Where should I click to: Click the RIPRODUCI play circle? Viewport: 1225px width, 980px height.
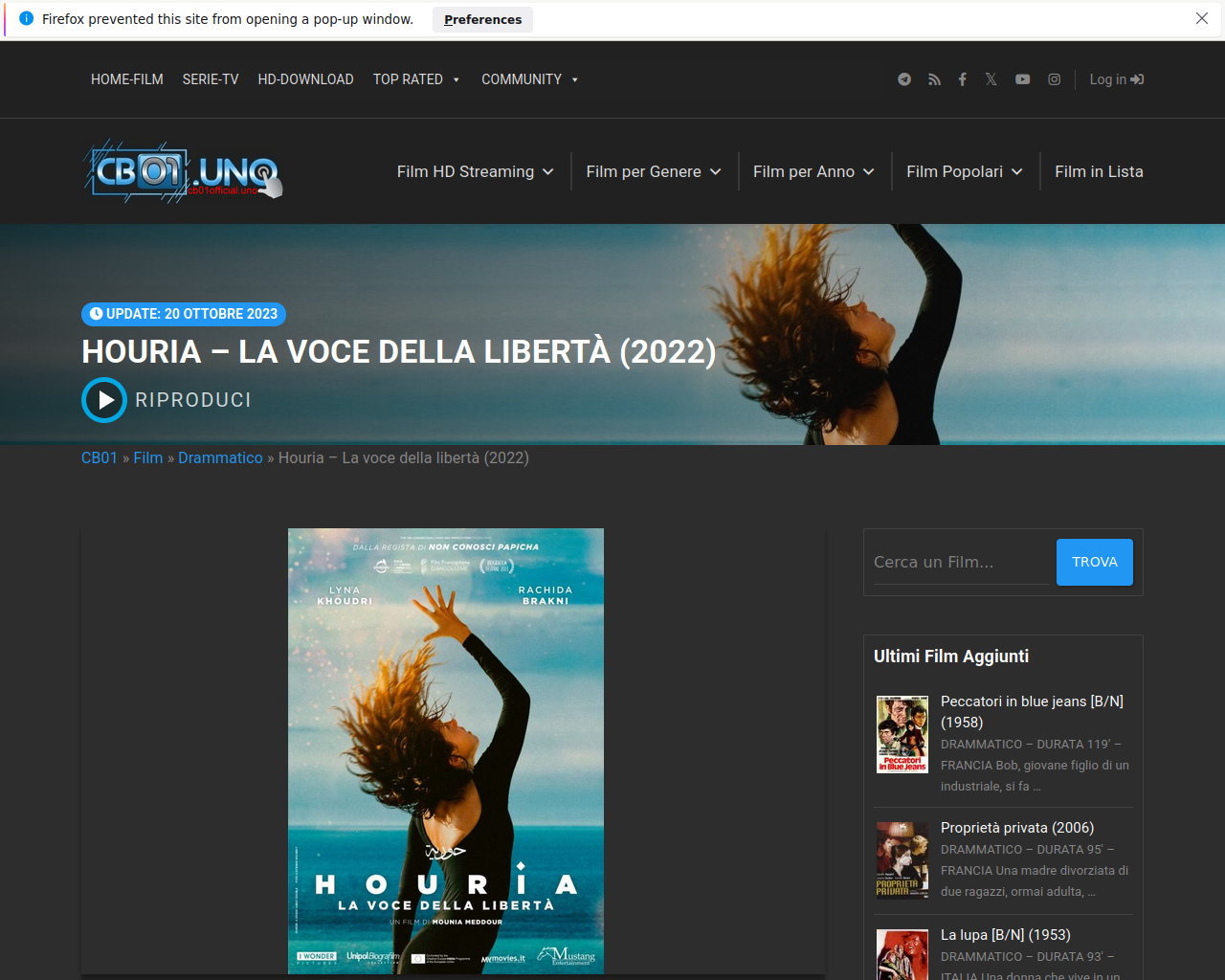point(104,400)
